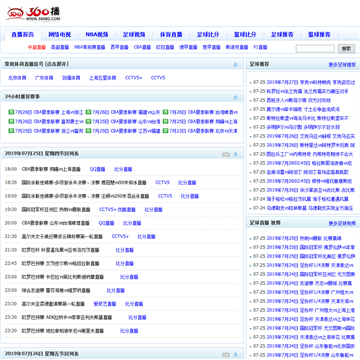360x360 pixels.
Task: Open the 中超直播 sub-navigation link
Action: click(x=37, y=47)
